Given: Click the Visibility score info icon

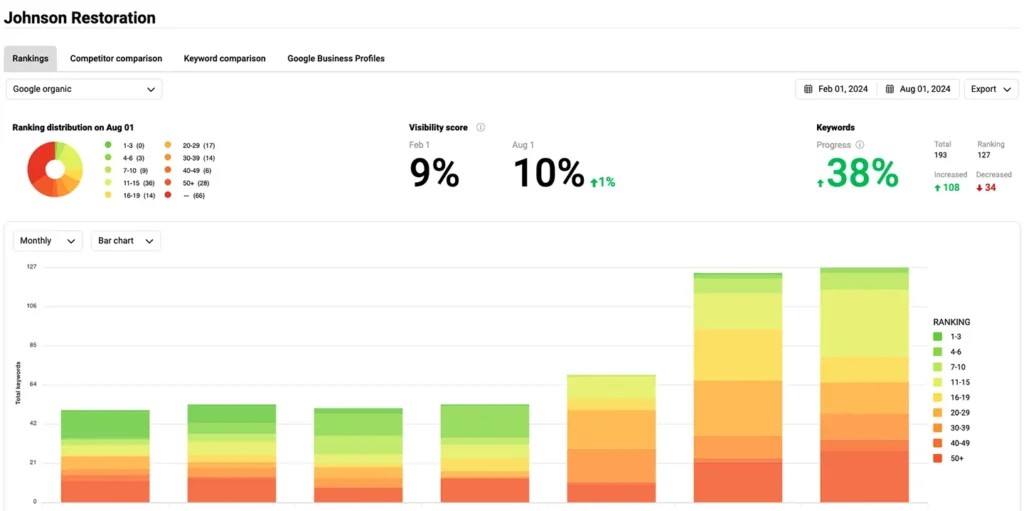Looking at the screenshot, I should [x=481, y=128].
